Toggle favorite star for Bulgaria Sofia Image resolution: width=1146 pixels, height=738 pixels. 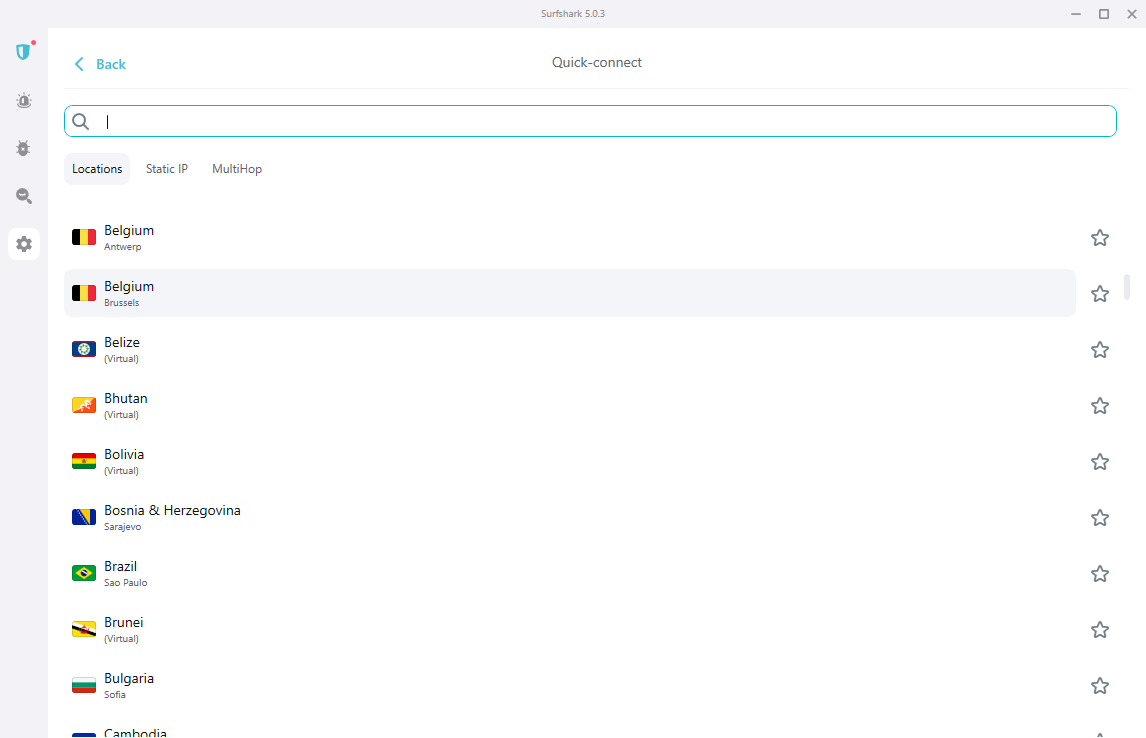pos(1100,685)
